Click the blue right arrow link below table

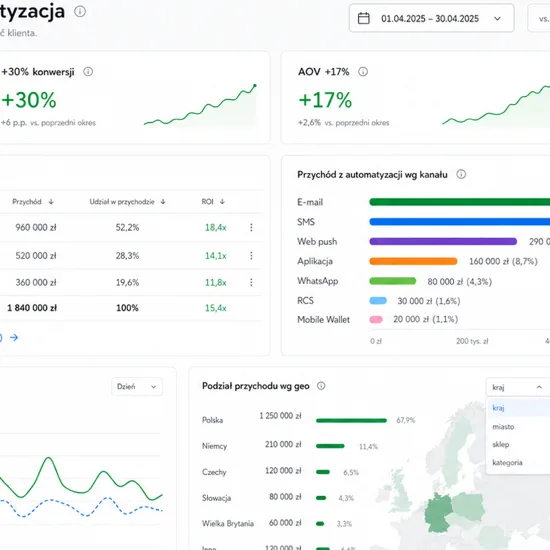pos(14,337)
